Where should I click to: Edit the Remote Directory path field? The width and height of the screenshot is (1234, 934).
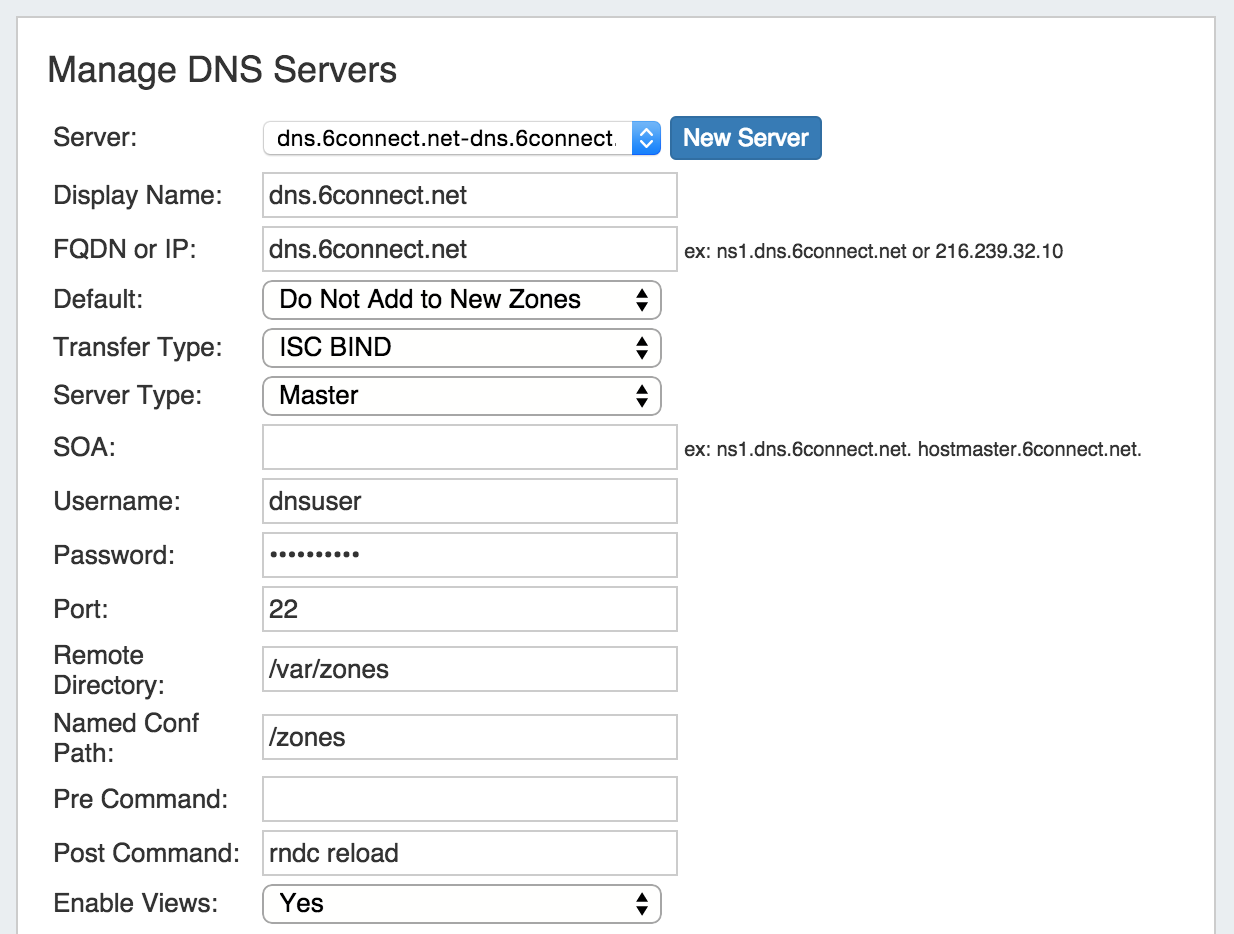click(x=469, y=669)
